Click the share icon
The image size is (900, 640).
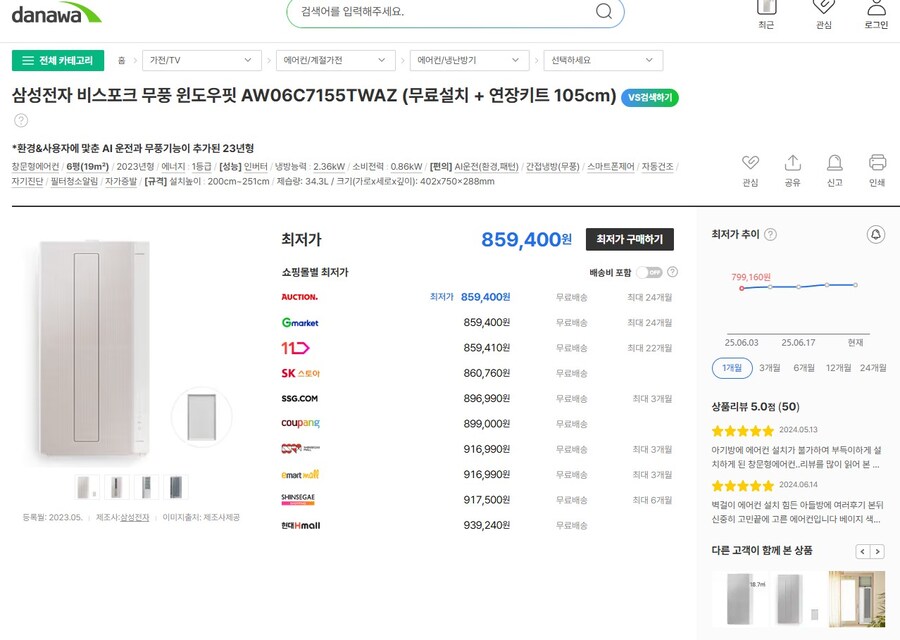tap(793, 162)
